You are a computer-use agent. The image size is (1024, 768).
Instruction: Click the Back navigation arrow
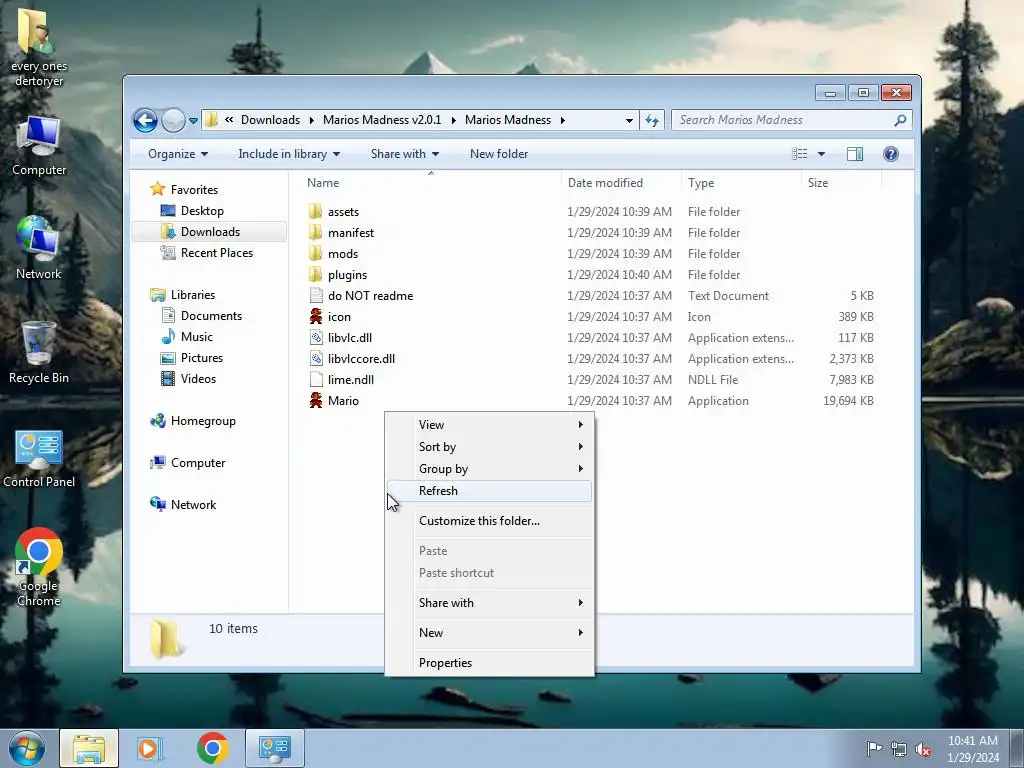(145, 120)
